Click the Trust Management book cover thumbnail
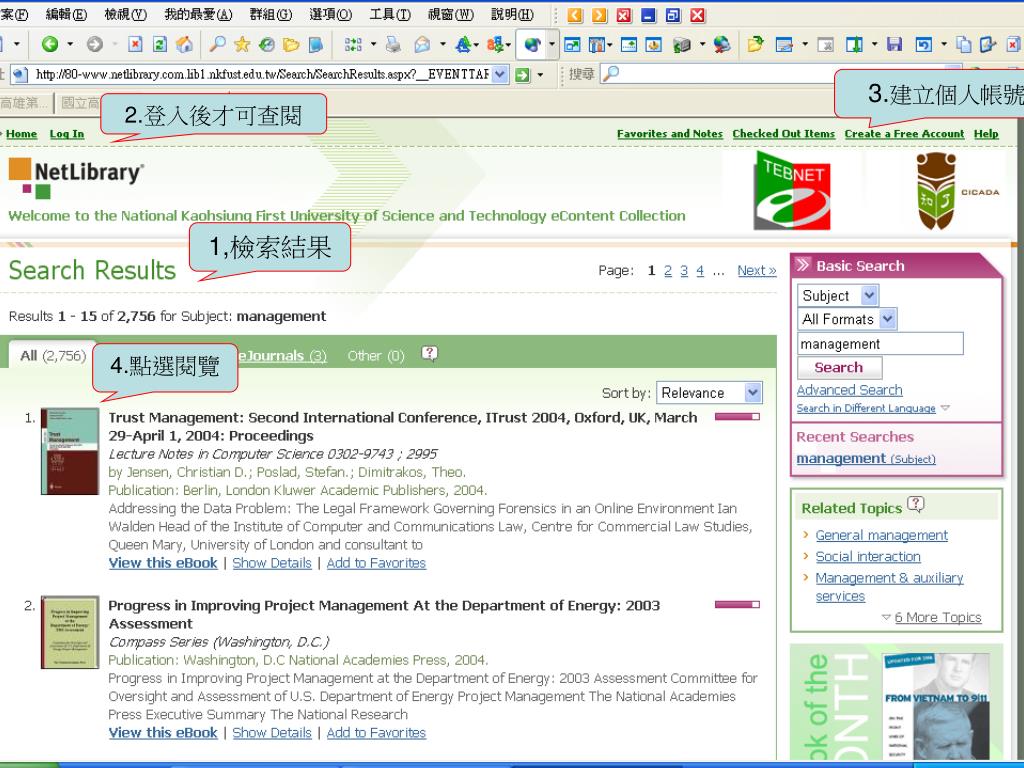The width and height of the screenshot is (1024, 768). [70, 451]
